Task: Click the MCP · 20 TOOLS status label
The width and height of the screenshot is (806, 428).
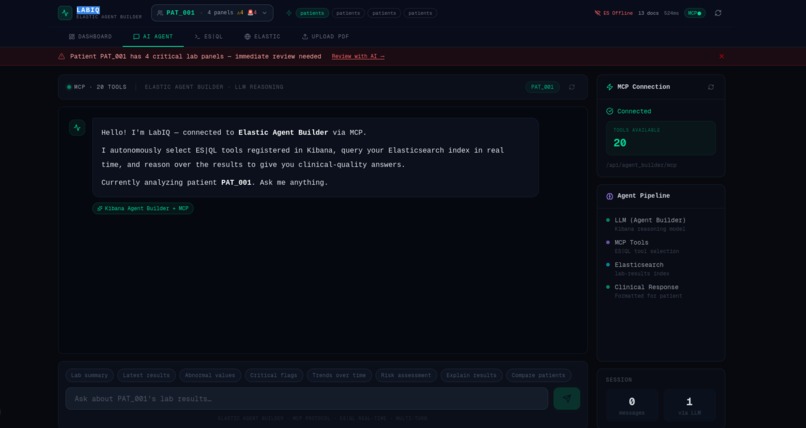Action: 97,87
